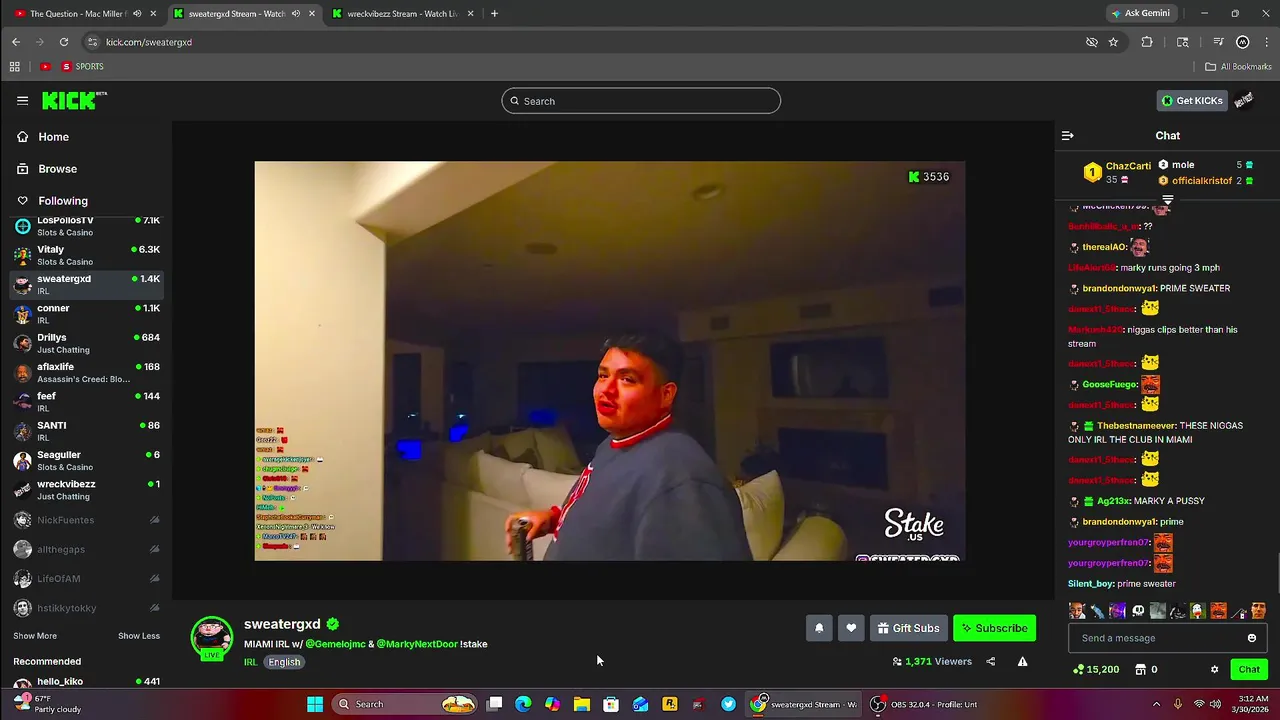Screen dimensions: 1280x720
Task: Click the address bar URL
Action: point(149,42)
